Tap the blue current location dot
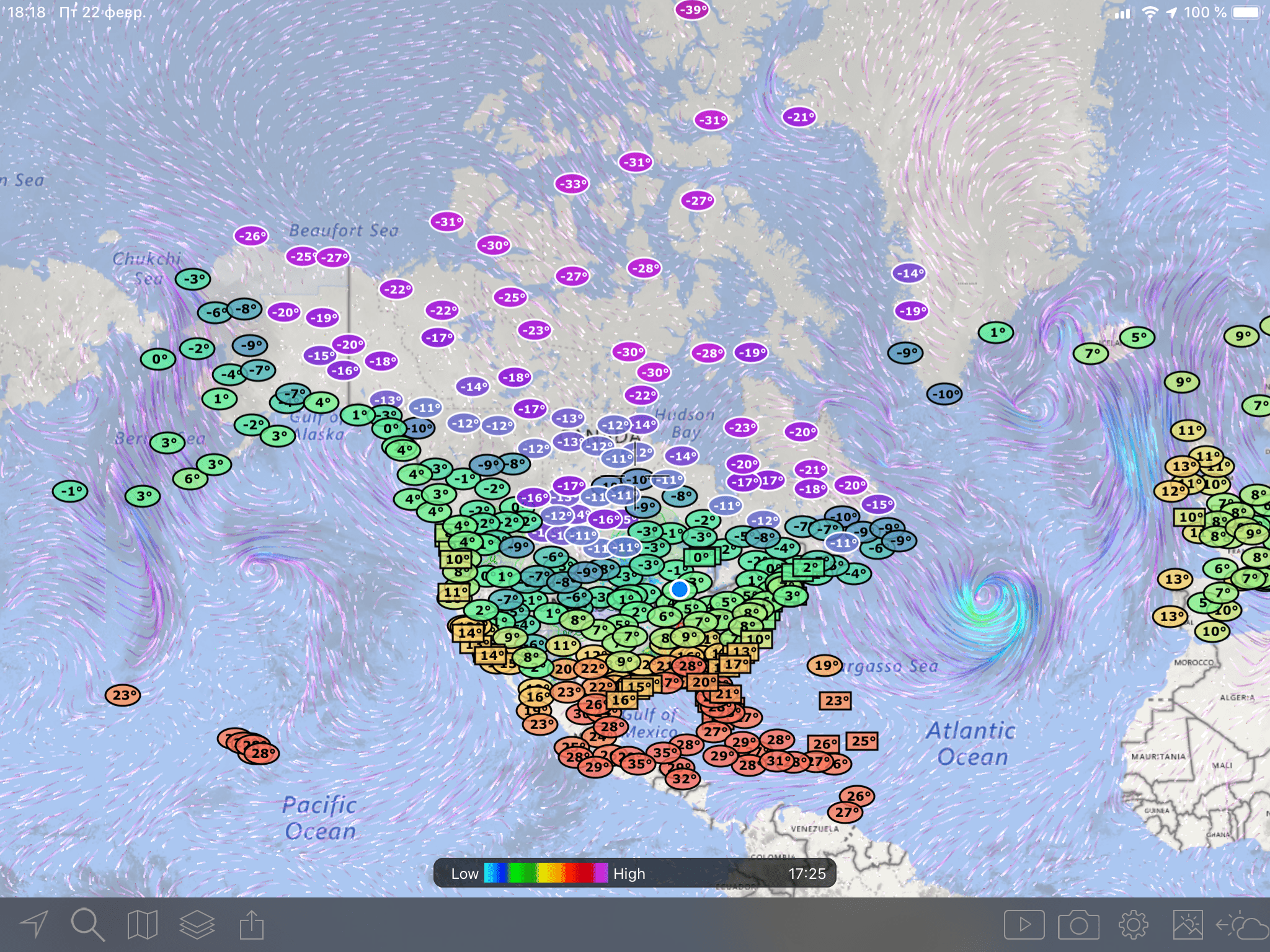1270x952 pixels. click(x=680, y=589)
